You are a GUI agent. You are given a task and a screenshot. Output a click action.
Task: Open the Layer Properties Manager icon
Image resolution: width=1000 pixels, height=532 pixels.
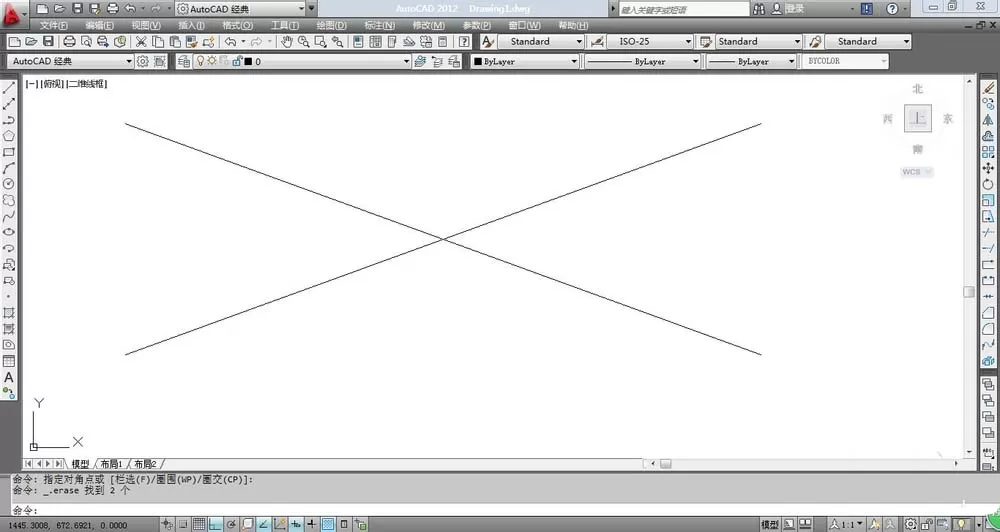pos(184,61)
